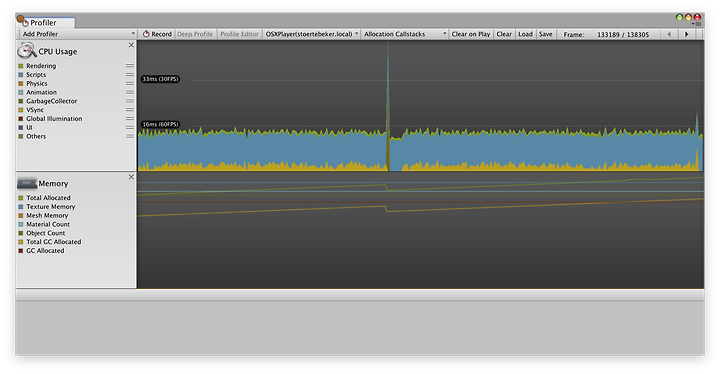The image size is (720, 374).
Task: Click the Object Count label
Action: coord(45,233)
